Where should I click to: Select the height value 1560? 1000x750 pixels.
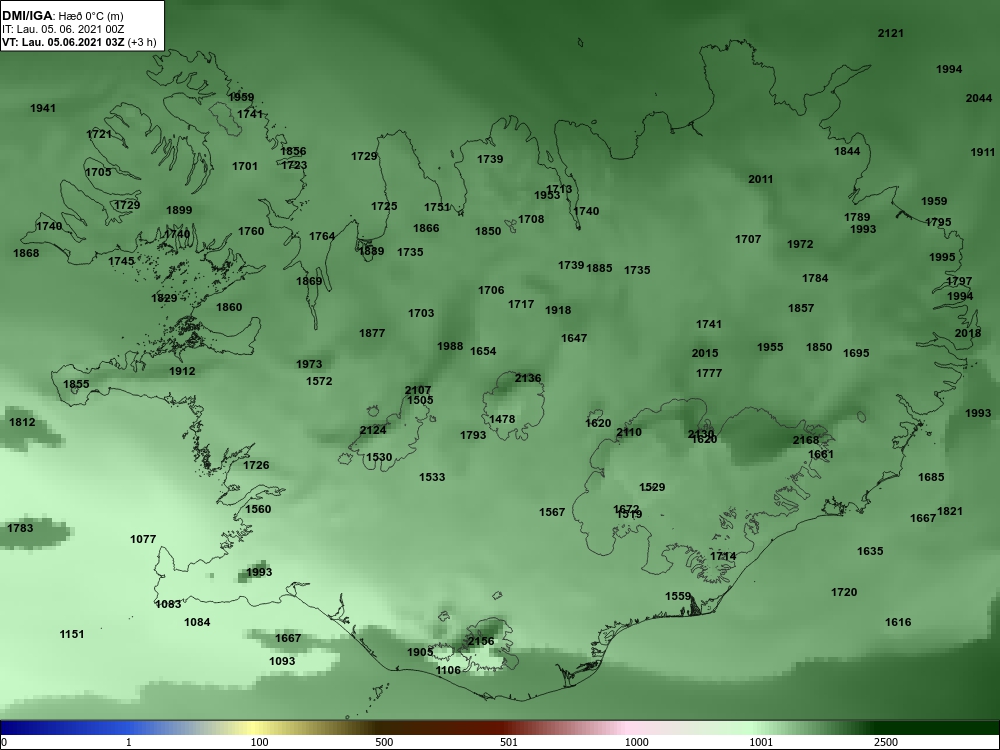(x=258, y=510)
